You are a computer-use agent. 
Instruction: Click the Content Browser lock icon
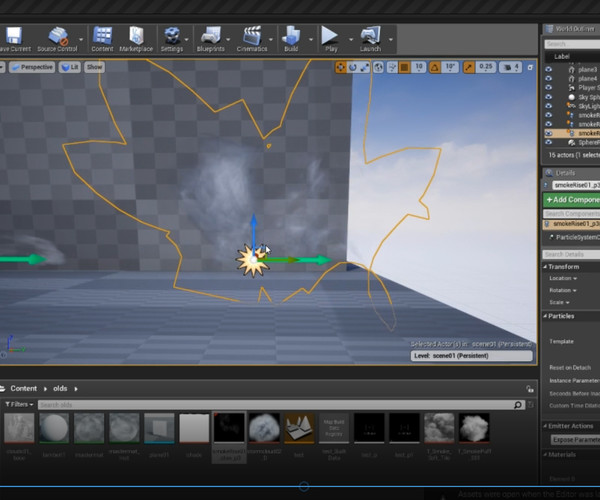click(x=530, y=389)
